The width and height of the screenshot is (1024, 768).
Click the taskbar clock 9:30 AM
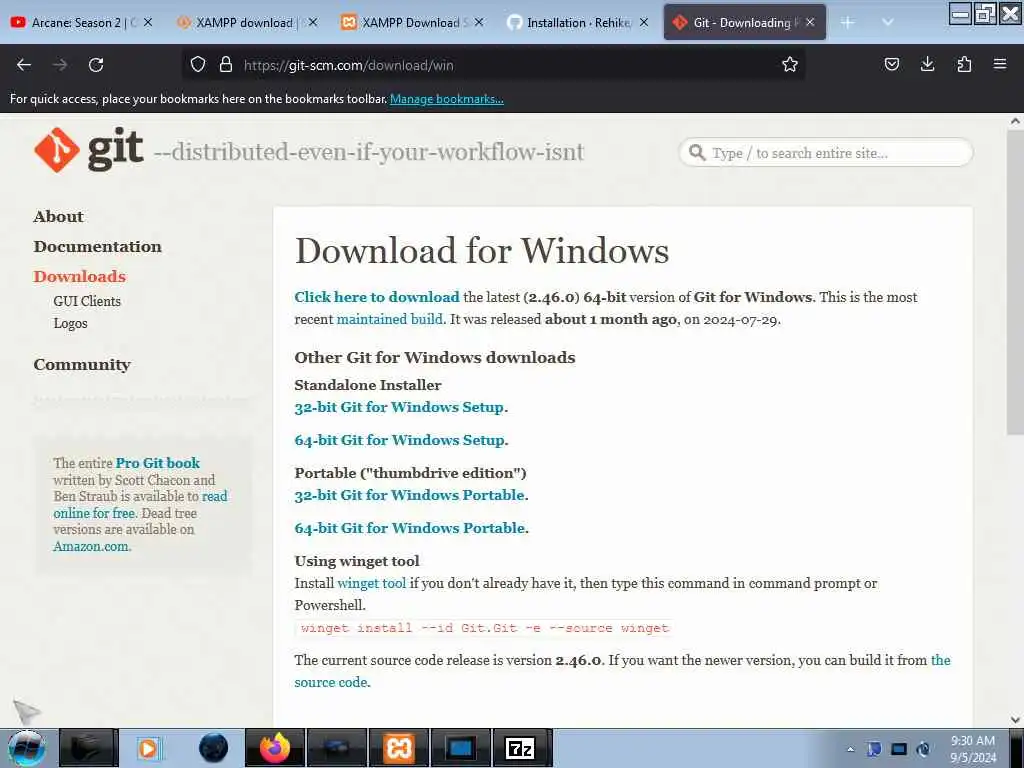pyautogui.click(x=972, y=741)
